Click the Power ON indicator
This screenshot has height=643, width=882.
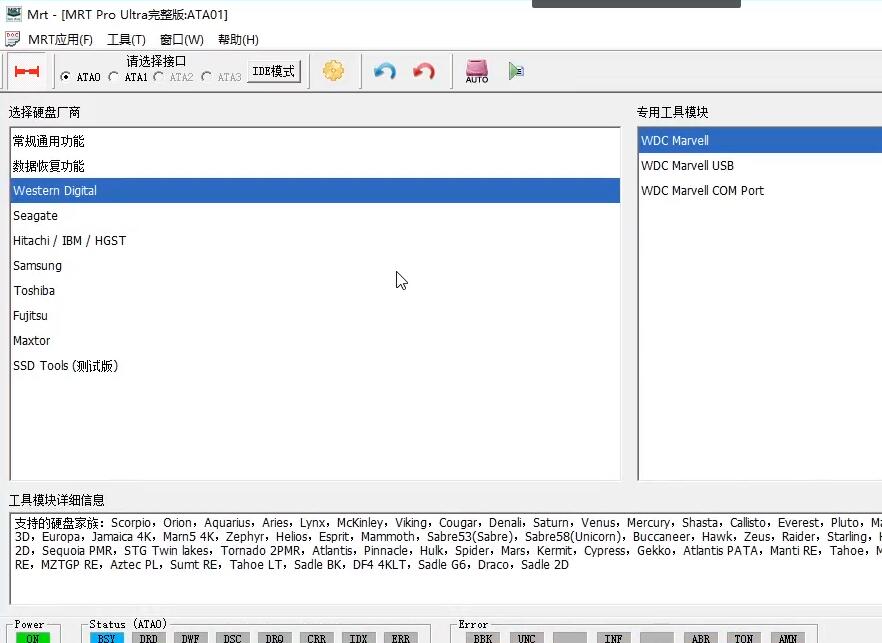pyautogui.click(x=33, y=638)
